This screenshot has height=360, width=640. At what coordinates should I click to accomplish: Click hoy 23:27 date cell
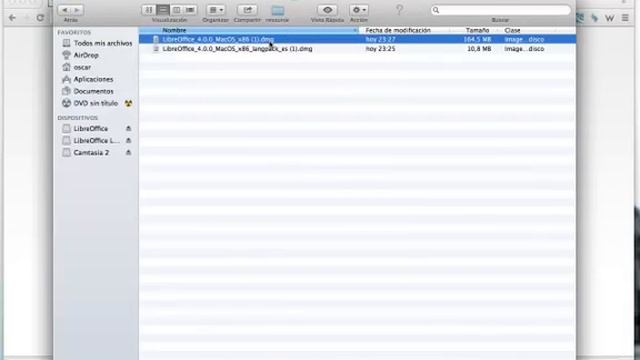380,40
